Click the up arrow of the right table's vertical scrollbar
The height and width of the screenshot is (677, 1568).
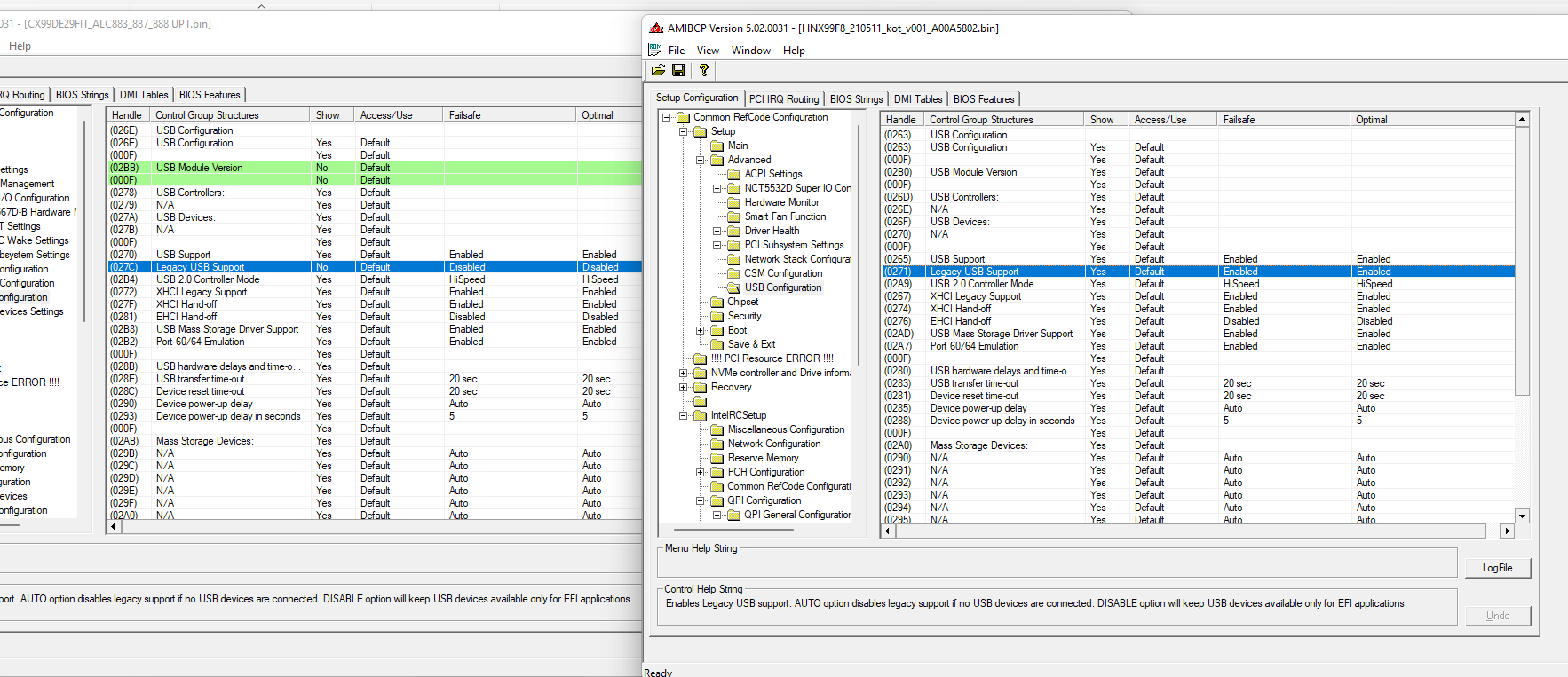click(1522, 119)
